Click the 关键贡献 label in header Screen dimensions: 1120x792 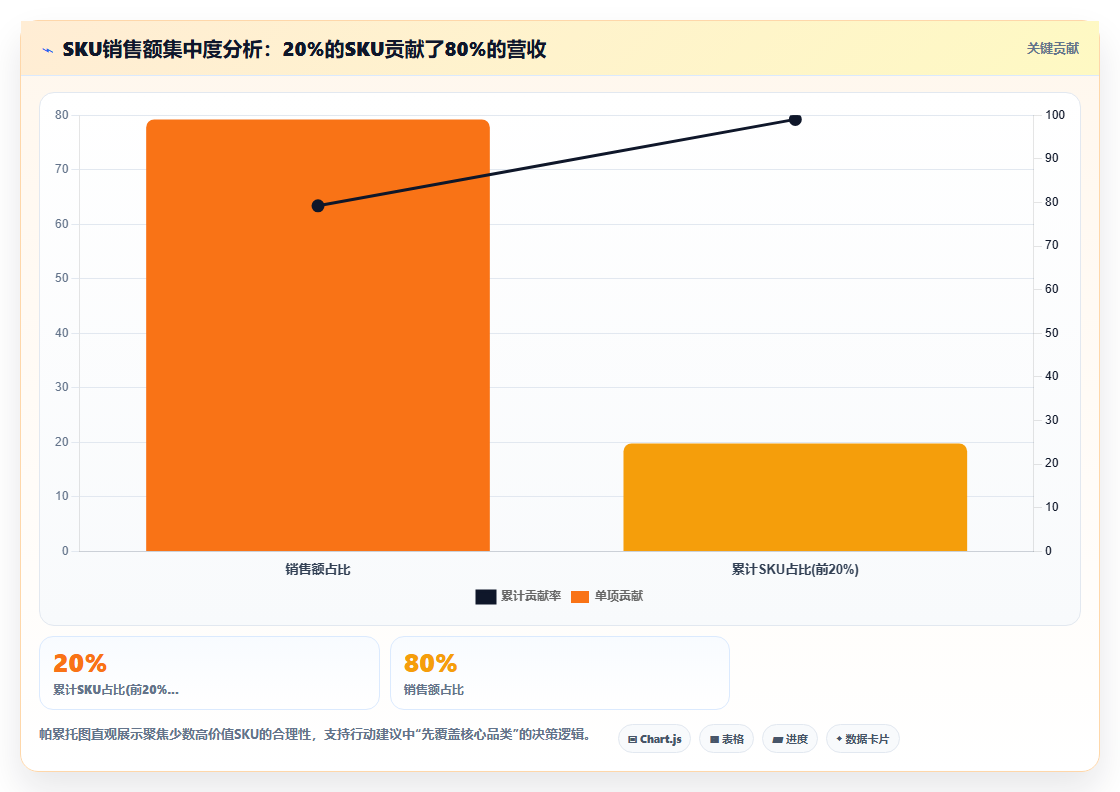pyautogui.click(x=1052, y=49)
